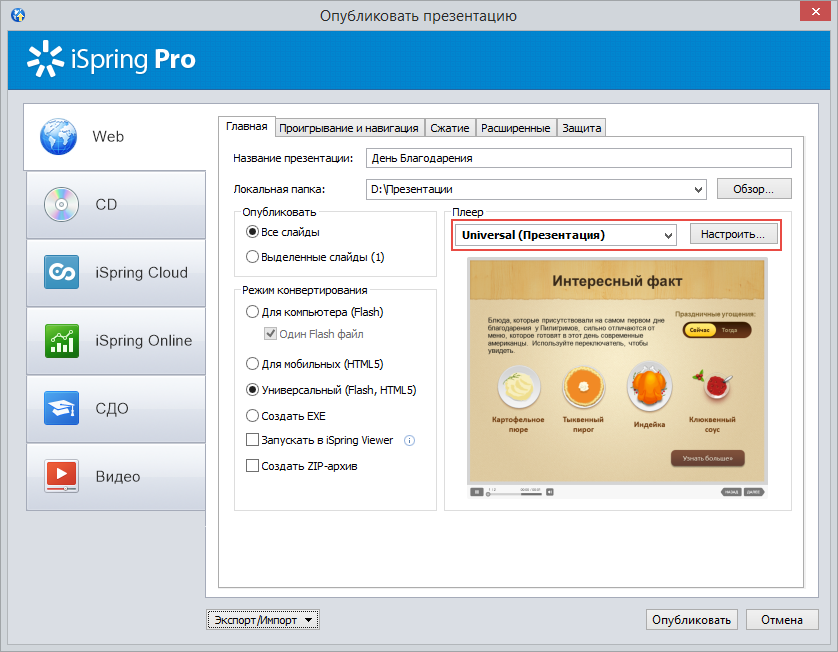Click the Тыквенный пирог image in preview
Screen dimensions: 838x652
point(584,385)
